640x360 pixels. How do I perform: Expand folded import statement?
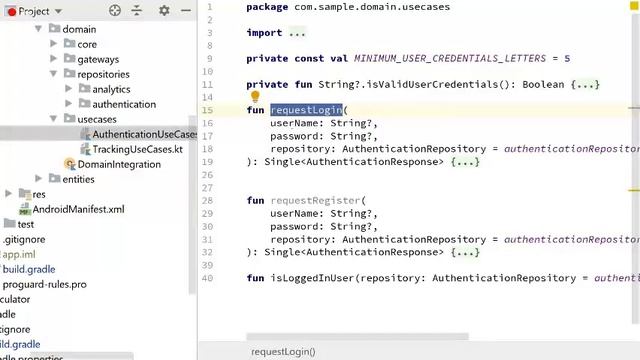[297, 33]
